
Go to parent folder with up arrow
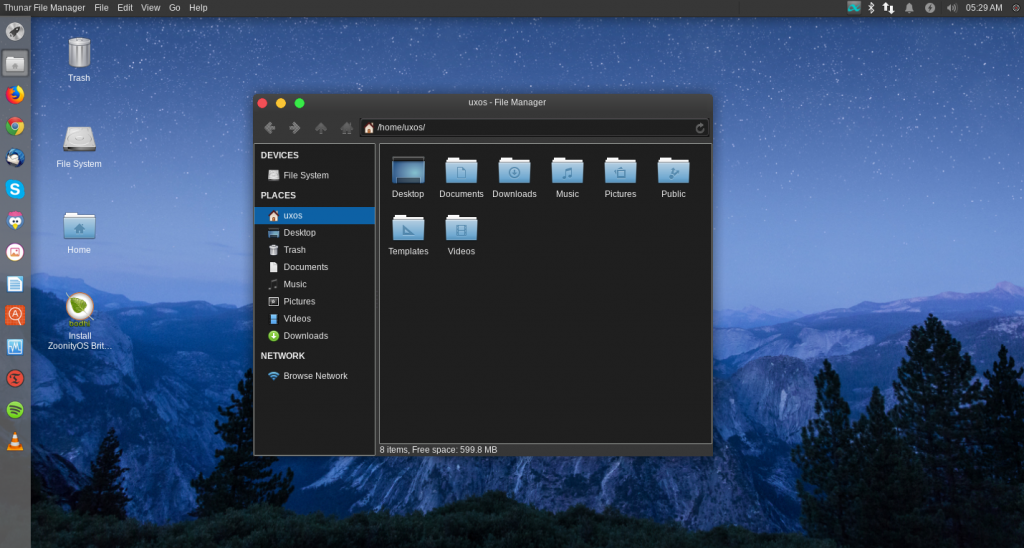[321, 128]
